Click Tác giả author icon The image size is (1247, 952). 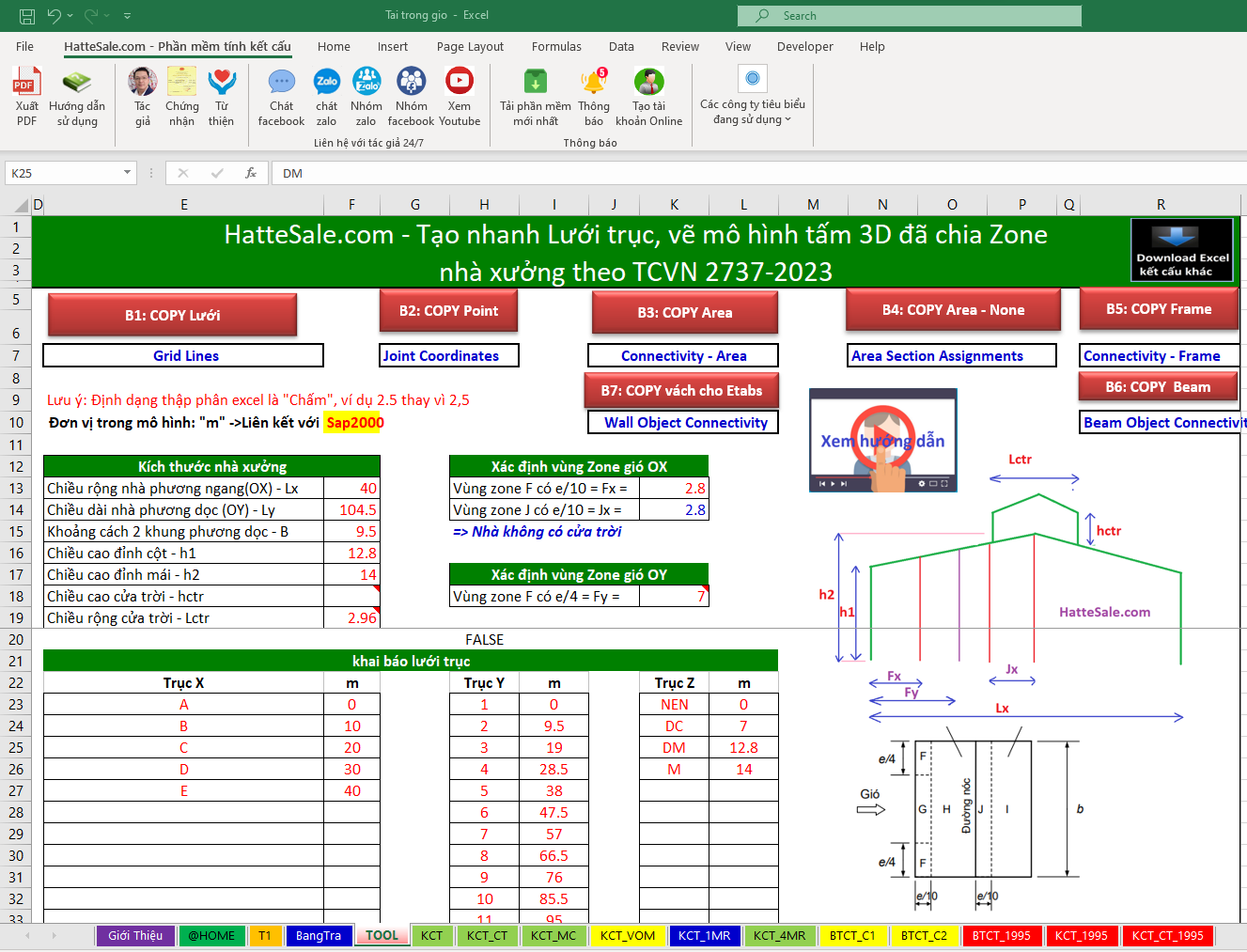[x=143, y=97]
